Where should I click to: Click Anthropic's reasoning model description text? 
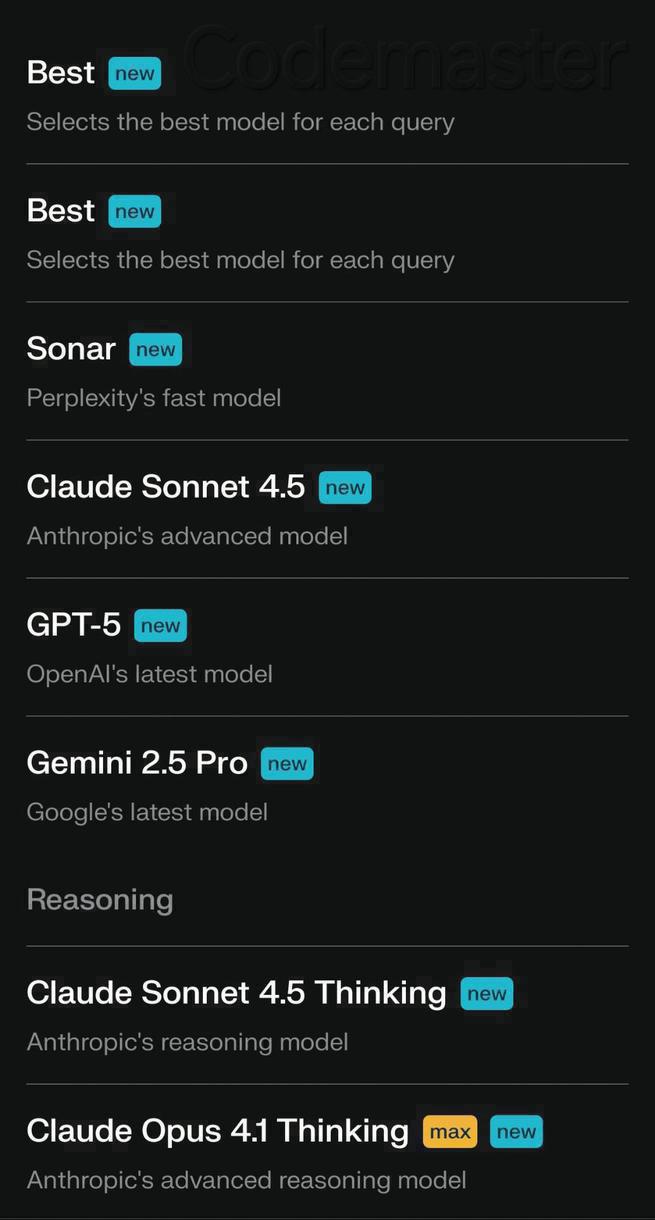tap(185, 1042)
